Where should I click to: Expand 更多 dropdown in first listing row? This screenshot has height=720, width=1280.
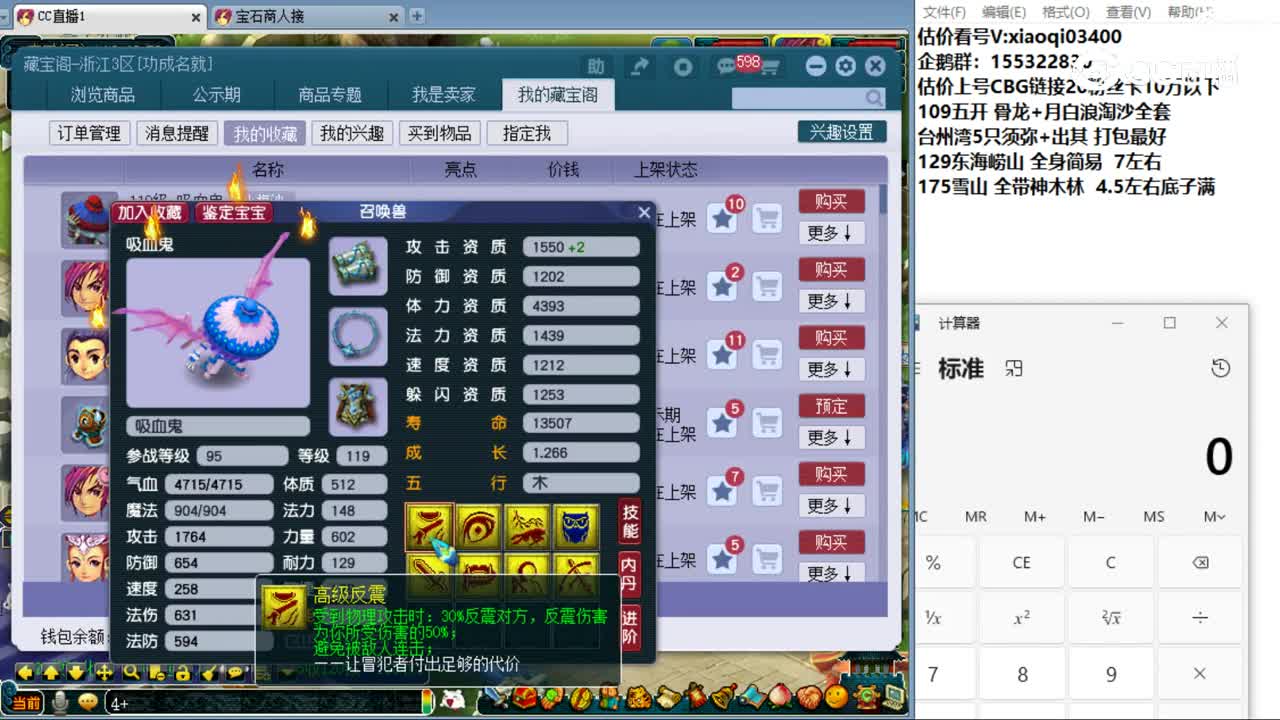pyautogui.click(x=831, y=233)
